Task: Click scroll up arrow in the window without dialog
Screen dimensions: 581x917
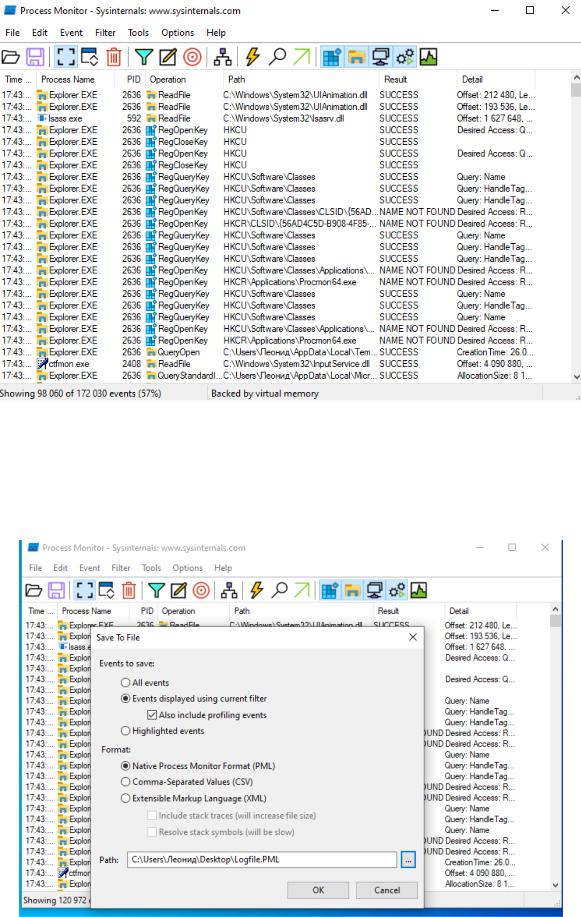Action: point(576,78)
